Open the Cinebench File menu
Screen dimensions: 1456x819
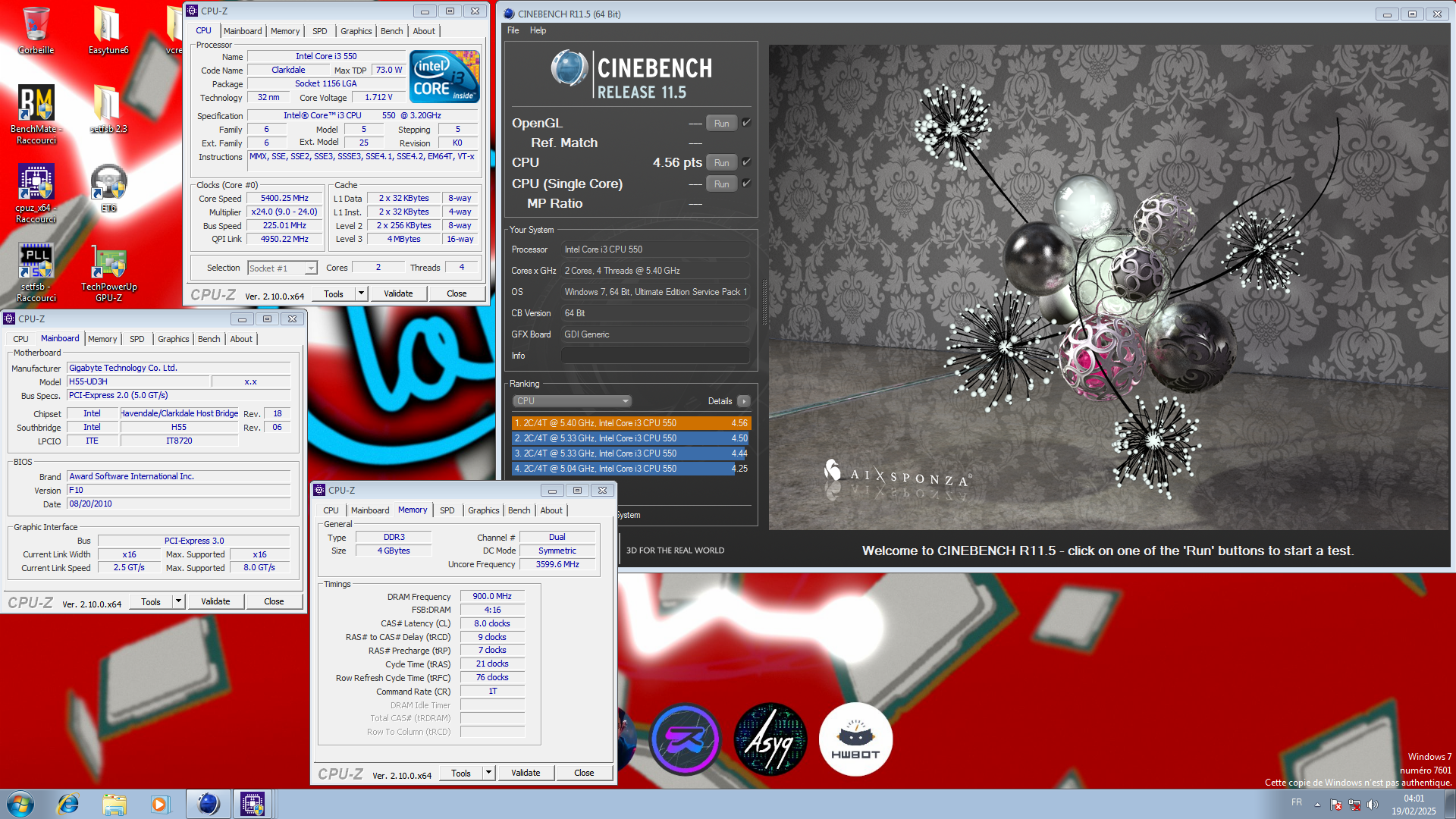(x=513, y=30)
